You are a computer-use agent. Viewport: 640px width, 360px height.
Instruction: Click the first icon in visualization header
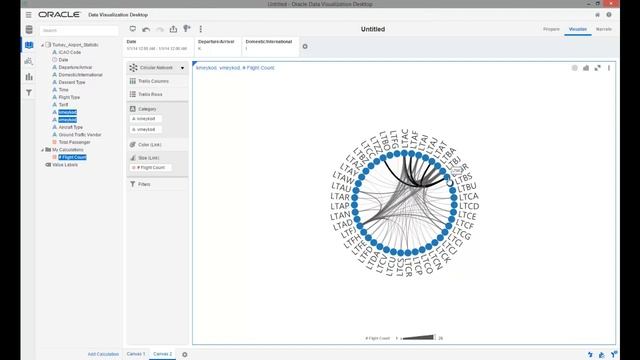tap(574, 68)
